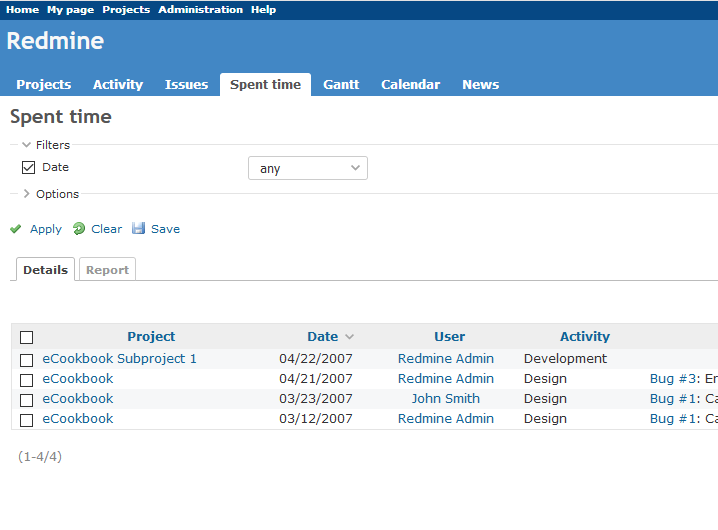Open Bug #1 link in John Smith row

674,399
